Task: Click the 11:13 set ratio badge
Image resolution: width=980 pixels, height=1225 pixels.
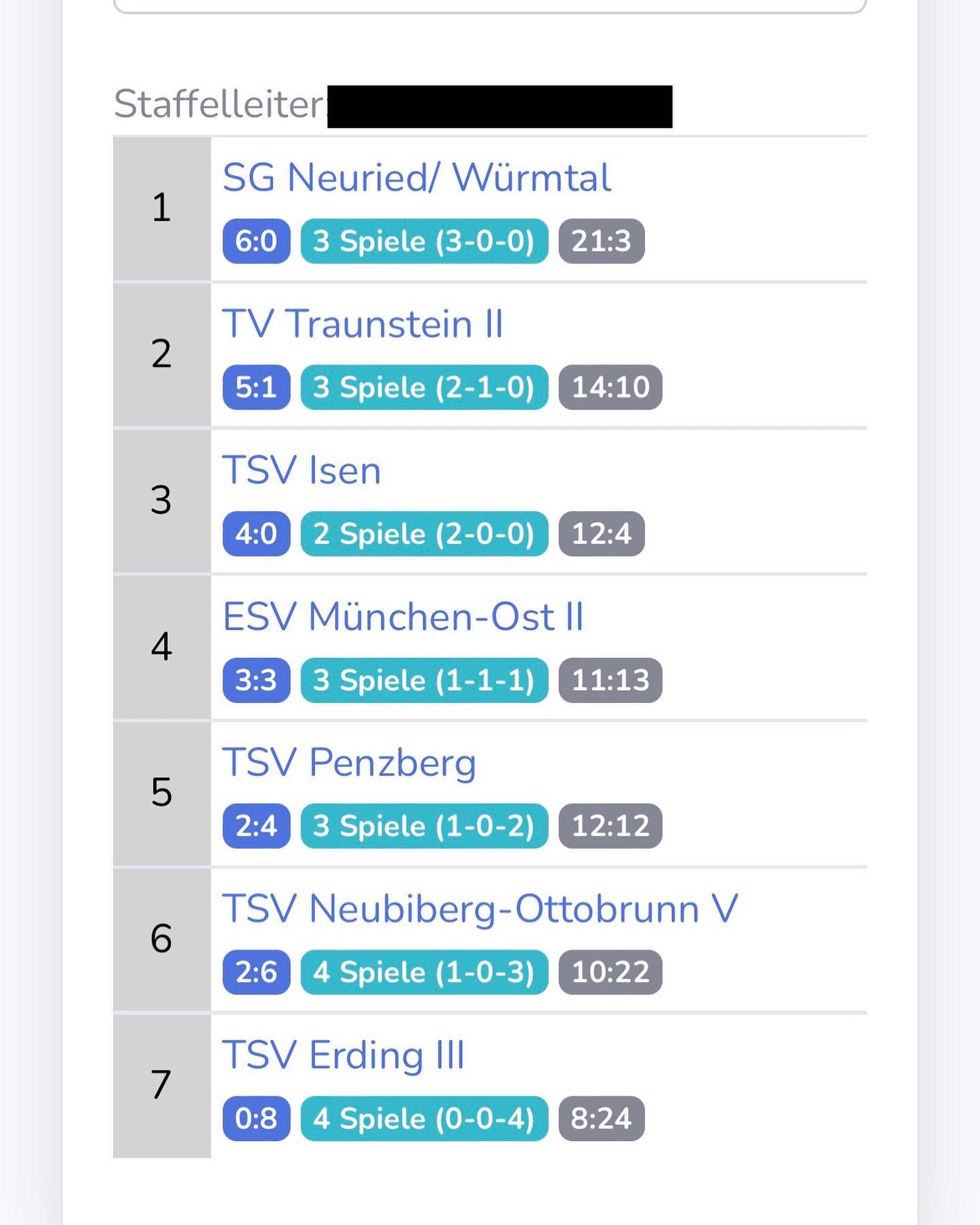Action: point(610,680)
